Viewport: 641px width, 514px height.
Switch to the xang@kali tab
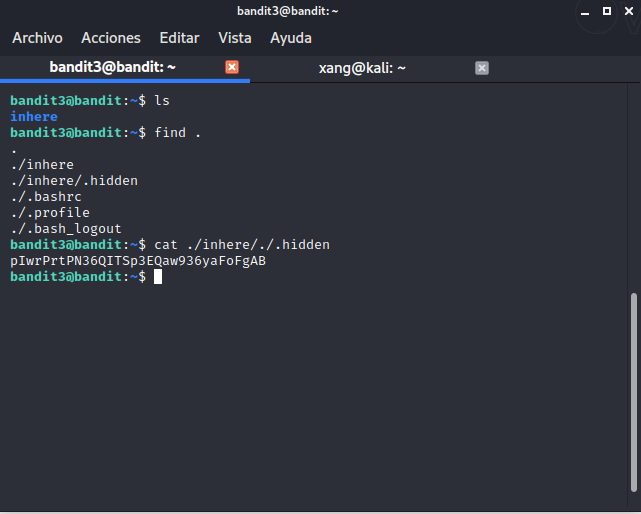pyautogui.click(x=362, y=67)
